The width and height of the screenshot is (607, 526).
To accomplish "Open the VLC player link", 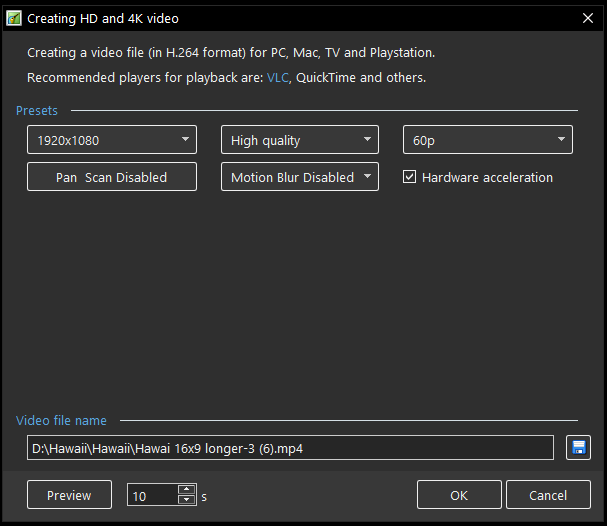I will click(278, 78).
